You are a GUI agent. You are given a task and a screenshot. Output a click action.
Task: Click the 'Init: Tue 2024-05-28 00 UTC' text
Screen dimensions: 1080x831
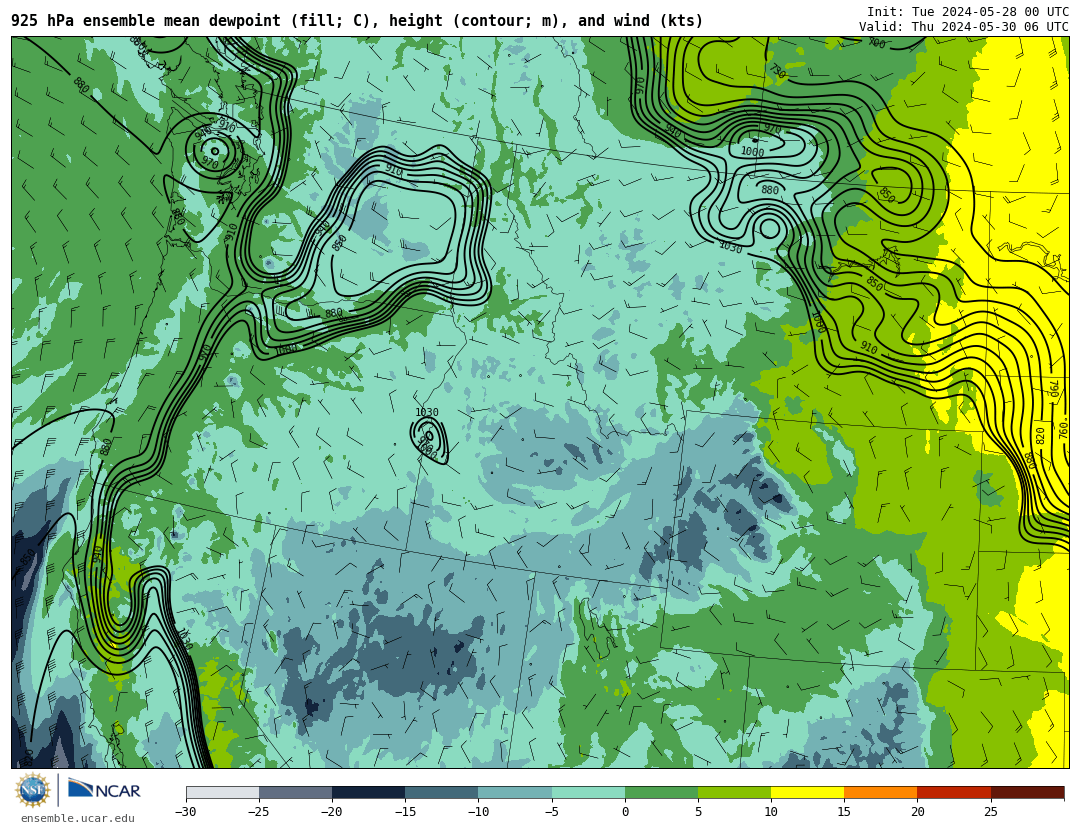coord(968,12)
